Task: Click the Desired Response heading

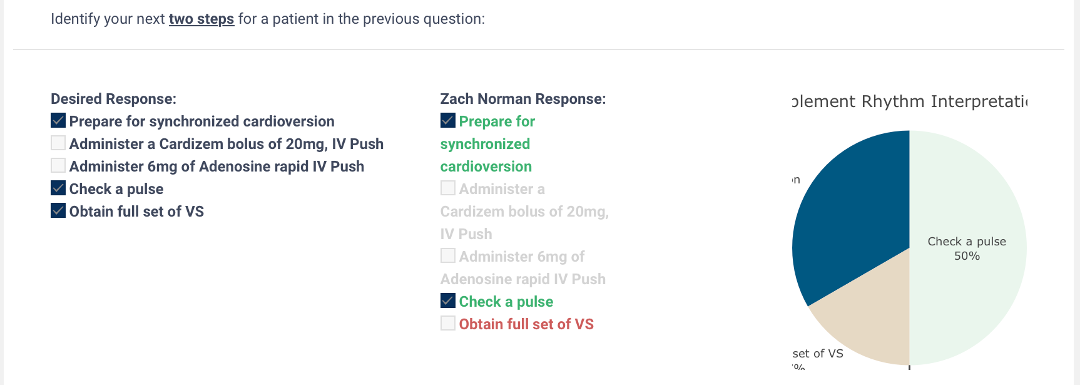Action: pyautogui.click(x=114, y=99)
